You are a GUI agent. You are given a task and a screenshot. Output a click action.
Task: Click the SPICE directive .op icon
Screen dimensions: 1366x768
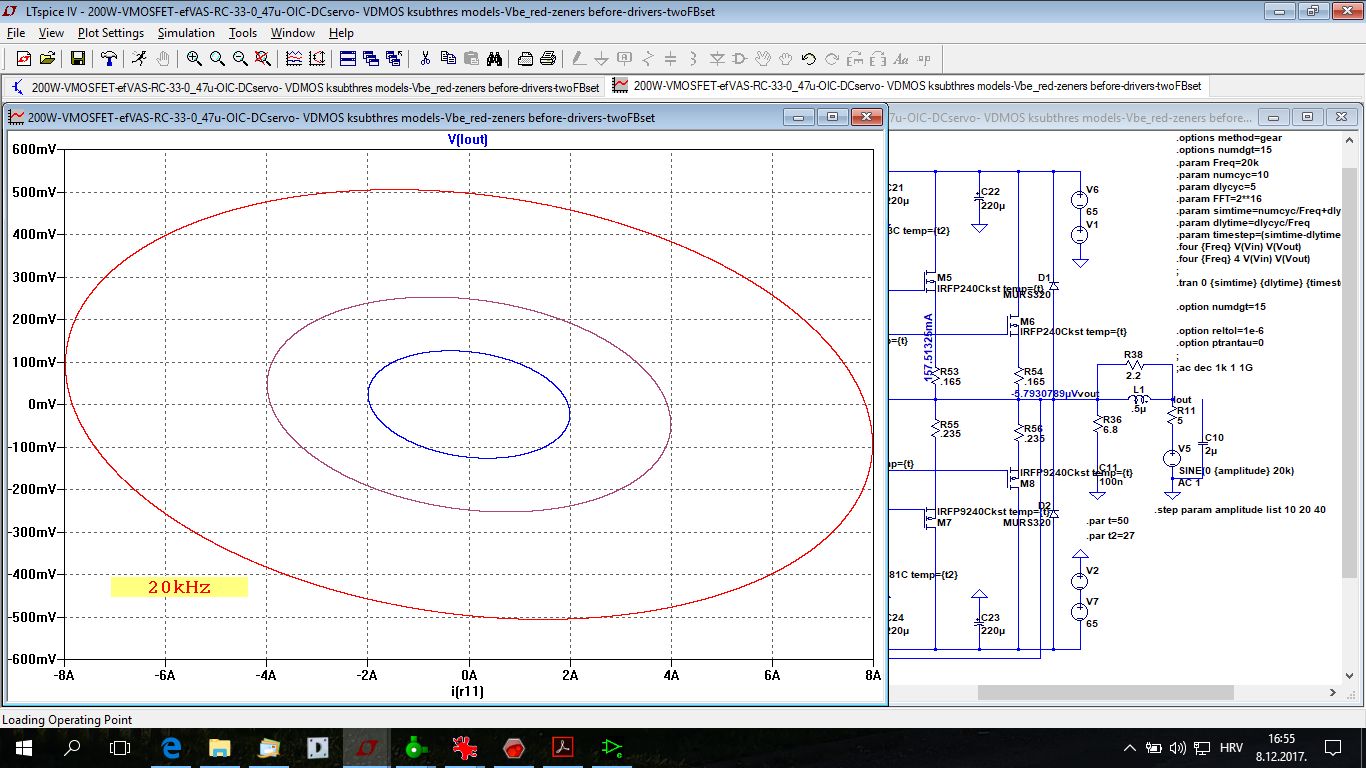[923, 58]
